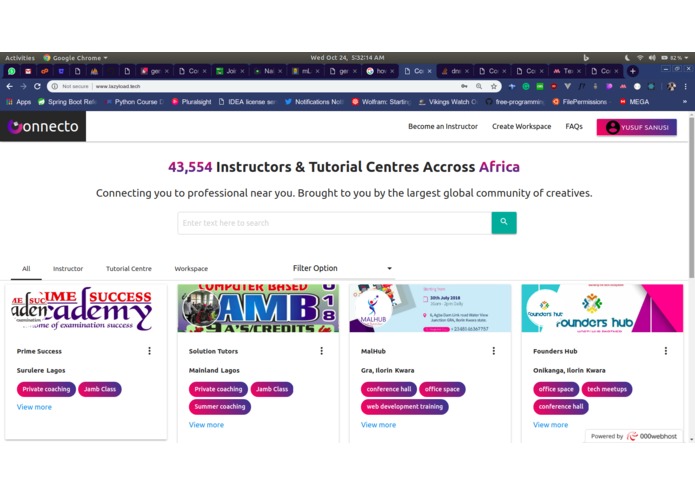
Task: Open a new browser tab
Action: click(x=633, y=71)
